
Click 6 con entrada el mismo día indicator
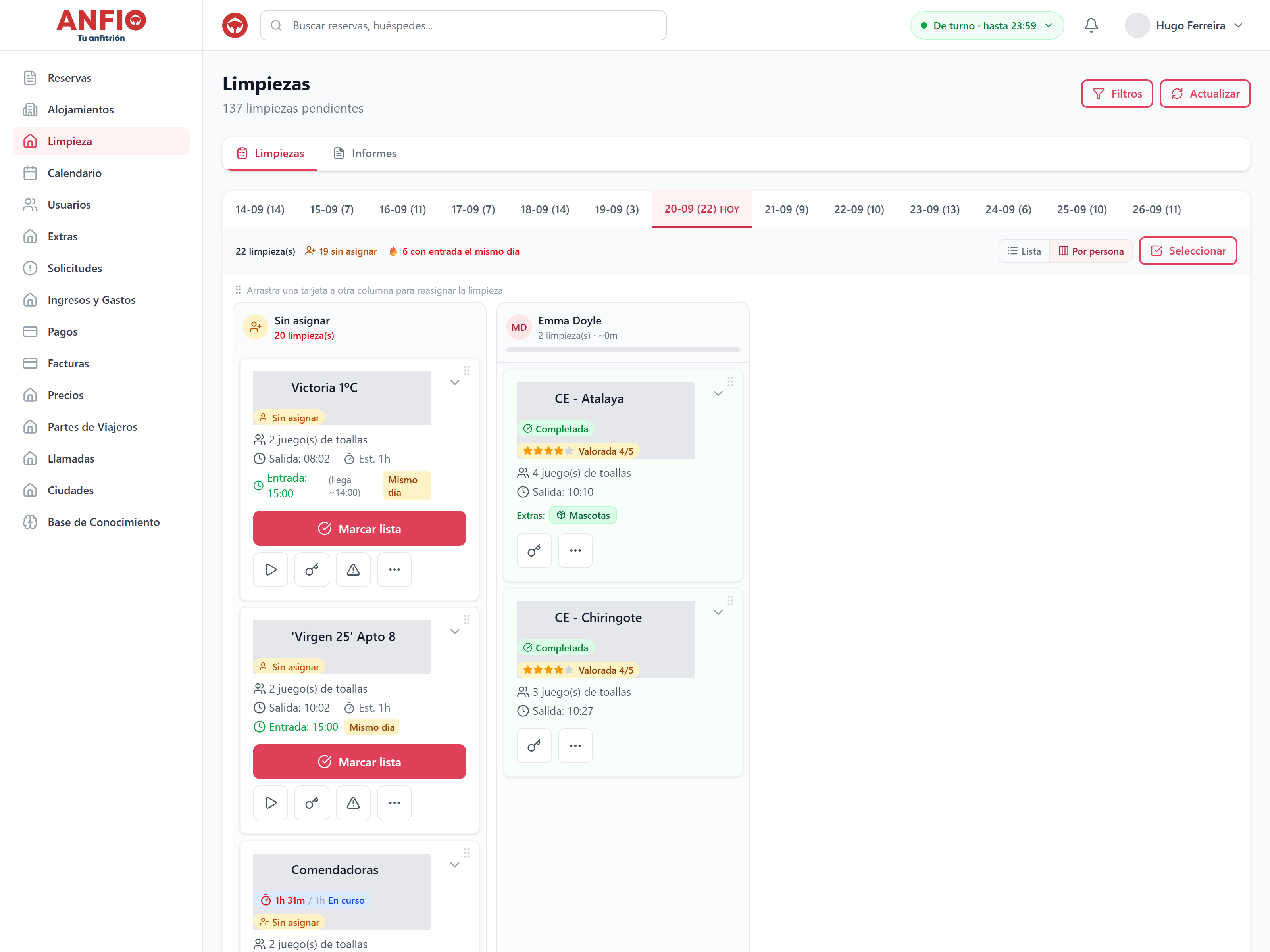tap(454, 251)
